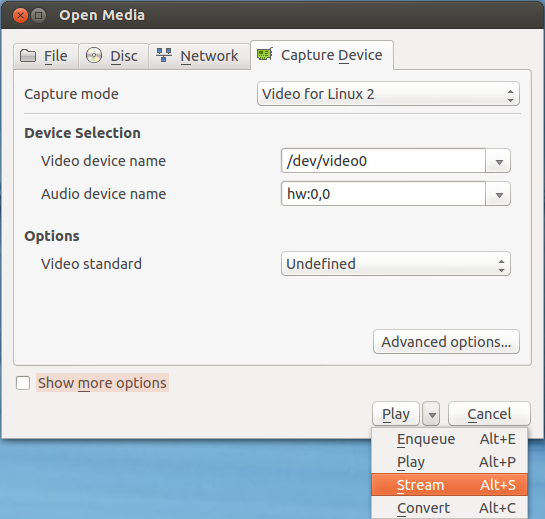Close the Open Media dialog window
545x519 pixels.
tap(20, 16)
